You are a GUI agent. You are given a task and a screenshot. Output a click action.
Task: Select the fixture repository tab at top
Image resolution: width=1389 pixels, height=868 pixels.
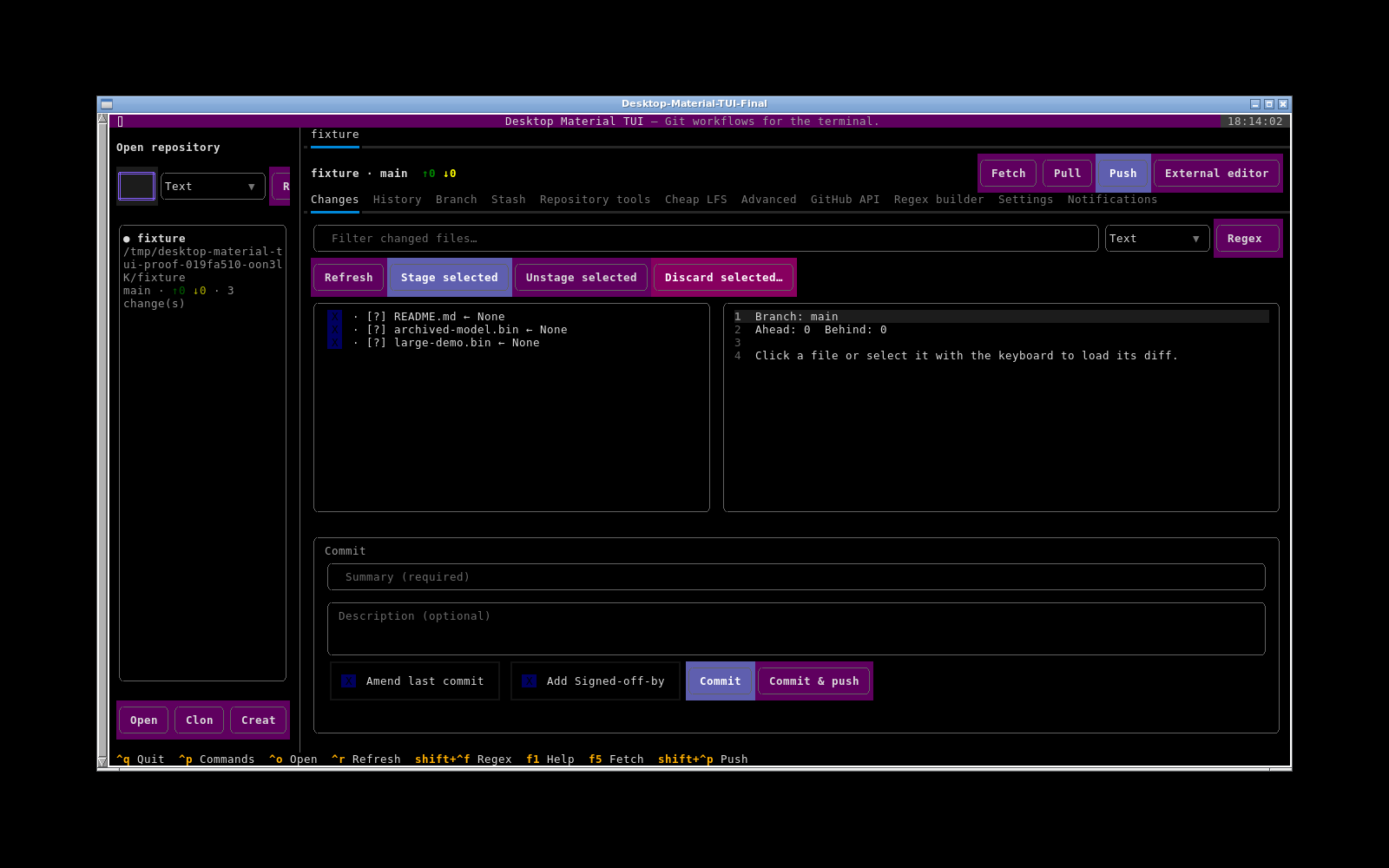335,135
